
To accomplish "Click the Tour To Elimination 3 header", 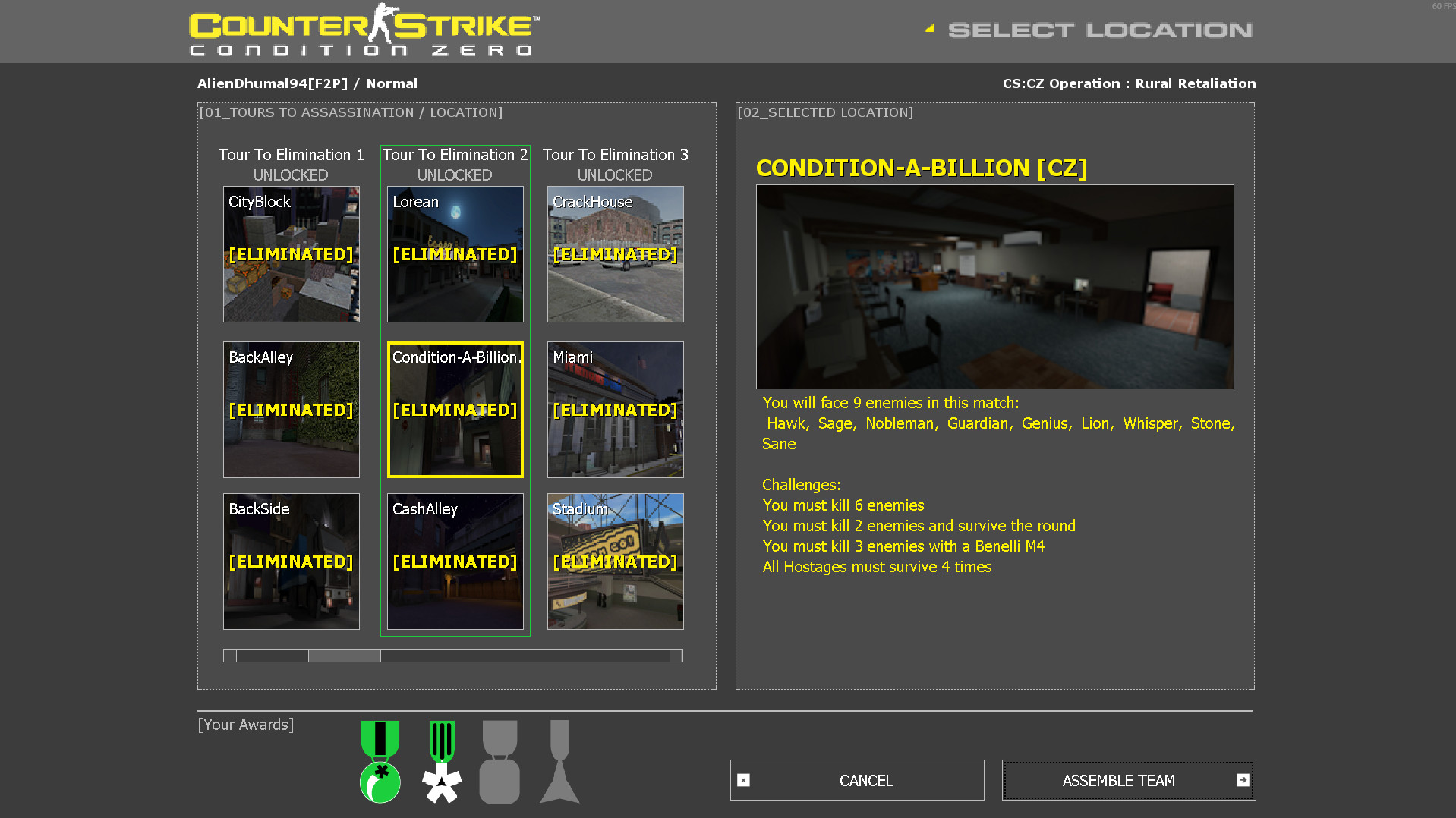I will click(616, 155).
